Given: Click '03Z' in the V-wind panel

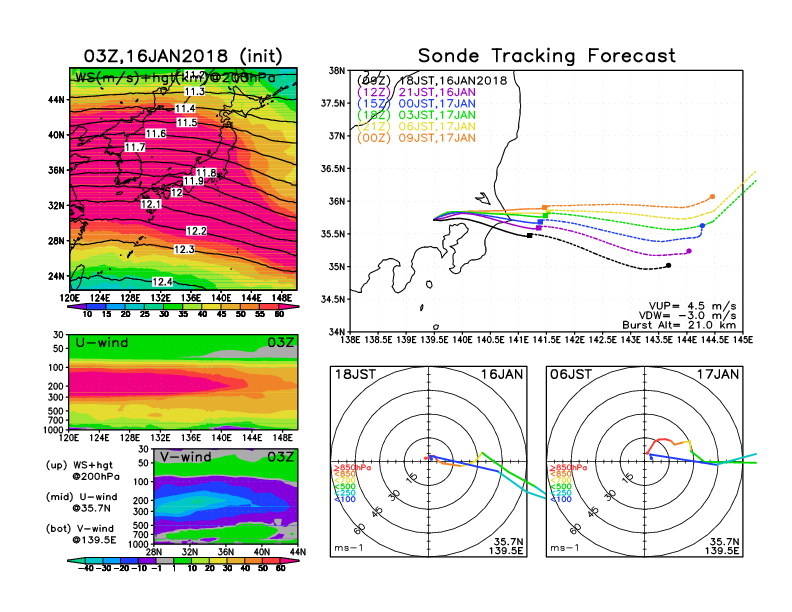Looking at the screenshot, I should point(280,457).
